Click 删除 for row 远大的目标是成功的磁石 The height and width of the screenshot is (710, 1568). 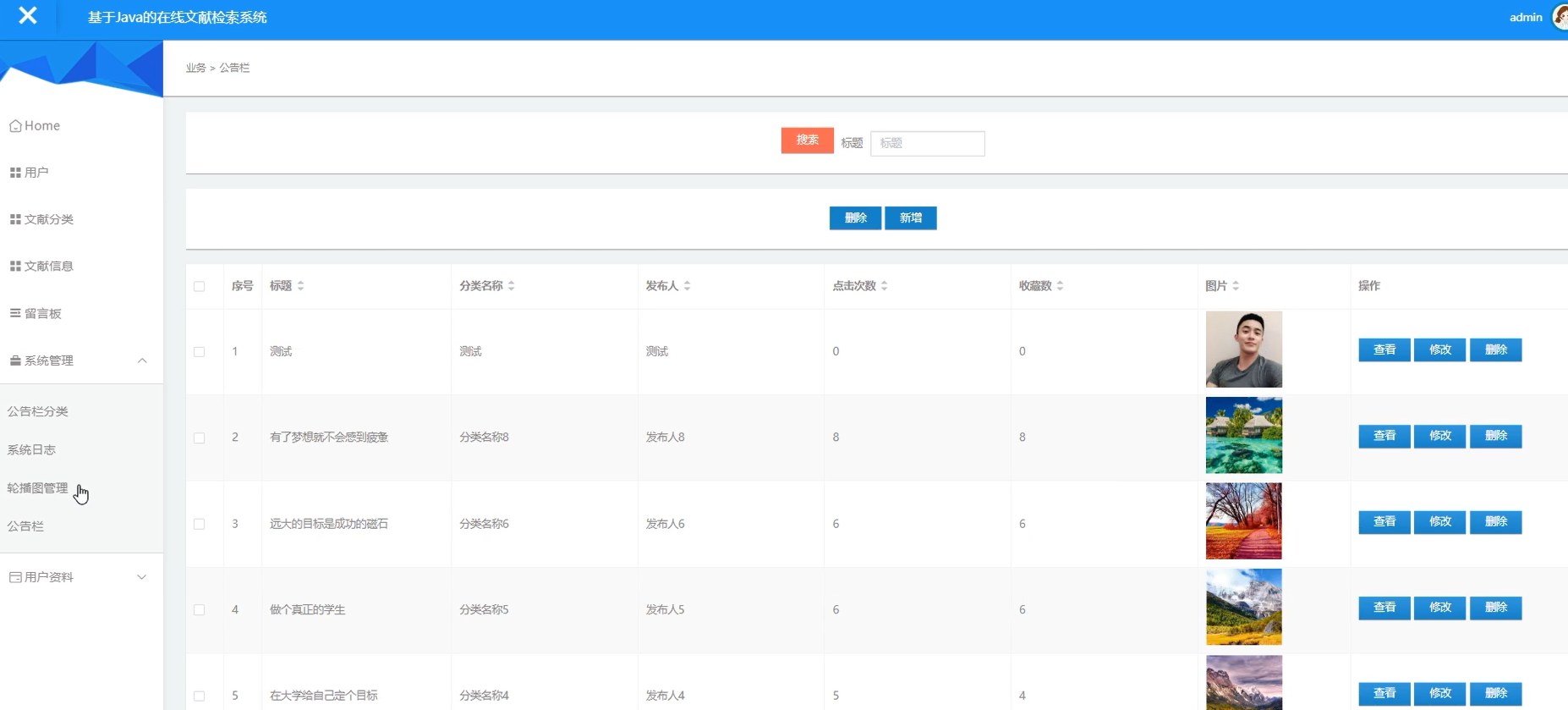coord(1496,522)
